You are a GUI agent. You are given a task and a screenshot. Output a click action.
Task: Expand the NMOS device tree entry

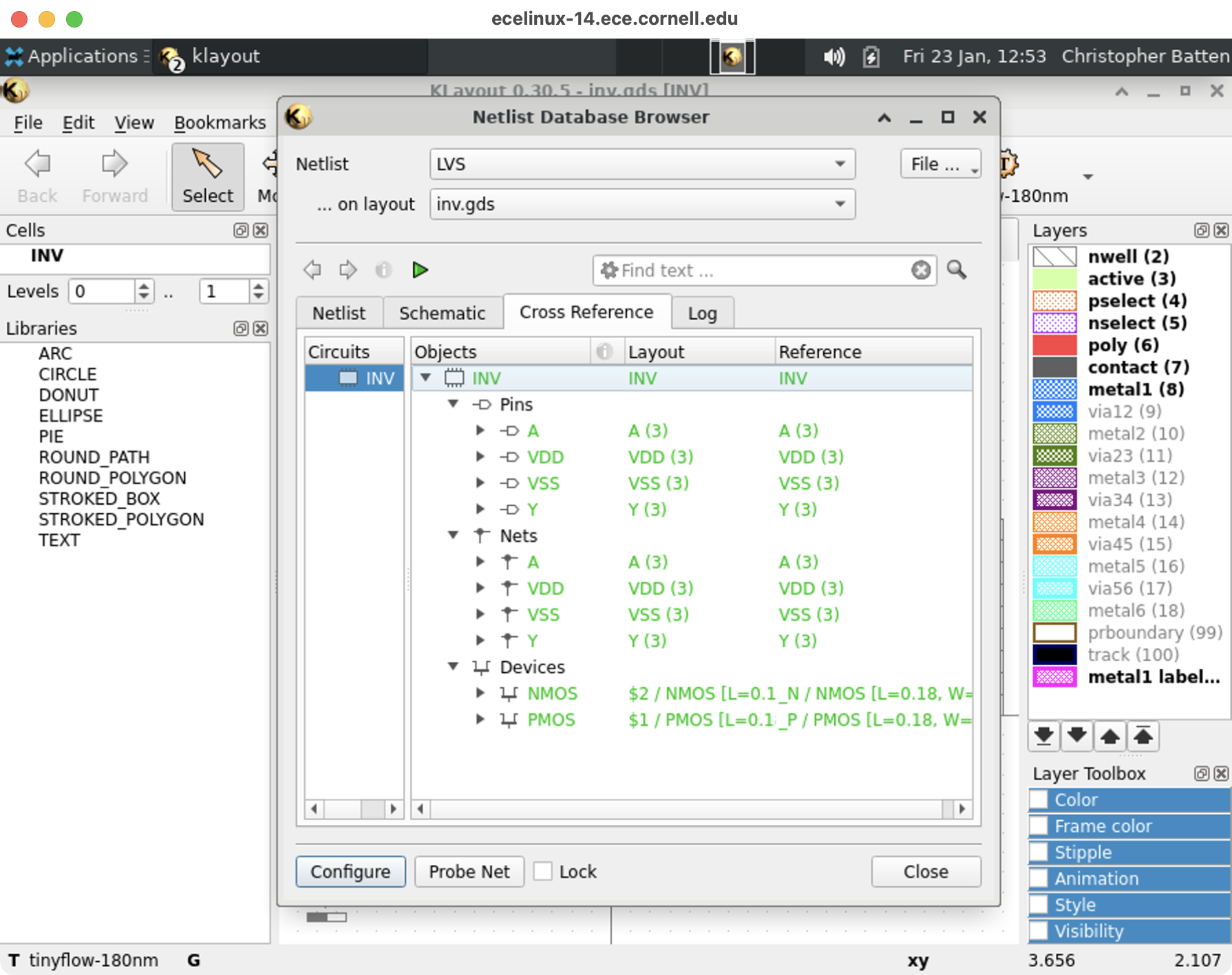click(x=480, y=693)
